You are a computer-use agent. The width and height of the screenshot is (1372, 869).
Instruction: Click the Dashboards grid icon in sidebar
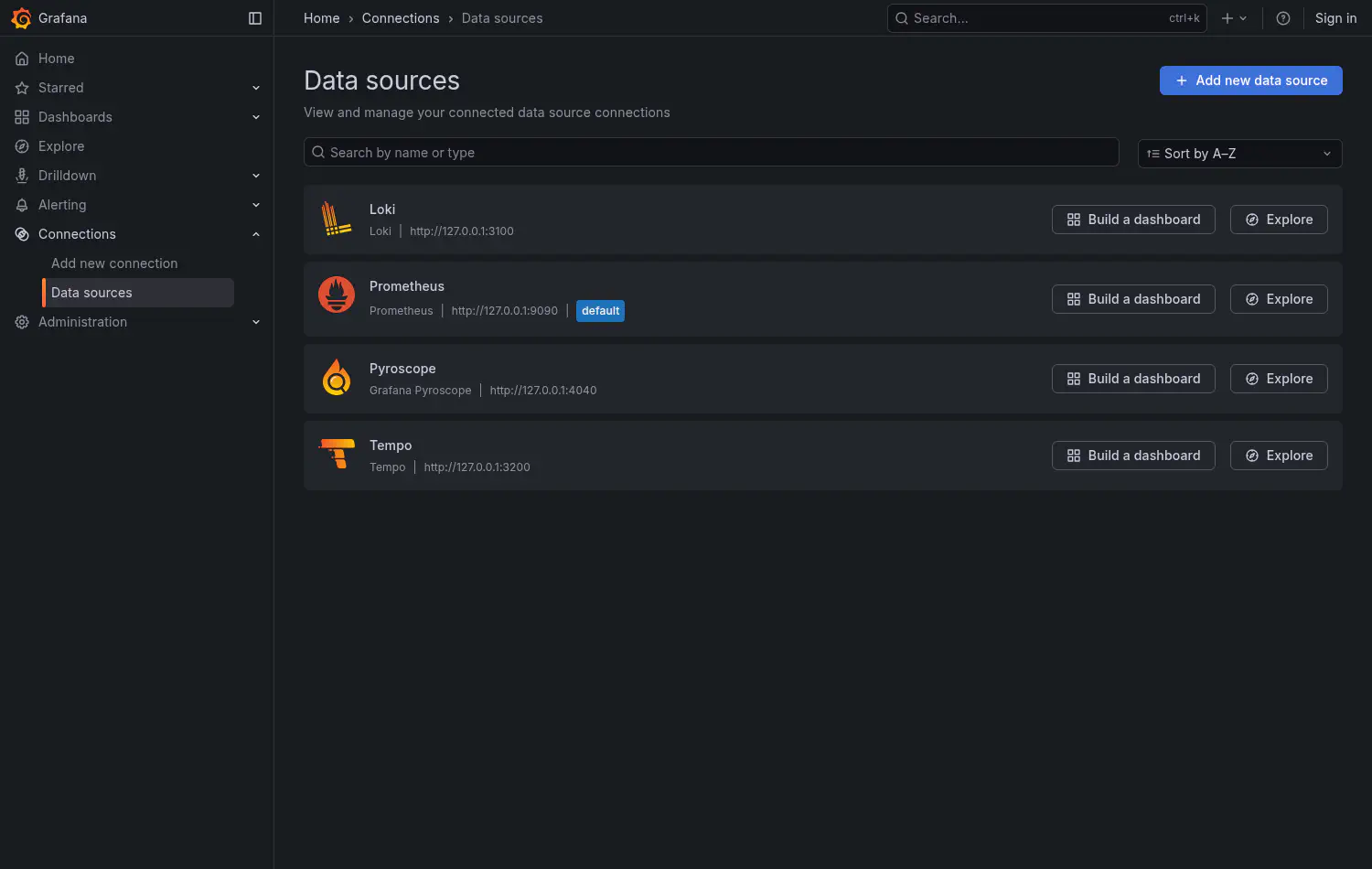22,117
